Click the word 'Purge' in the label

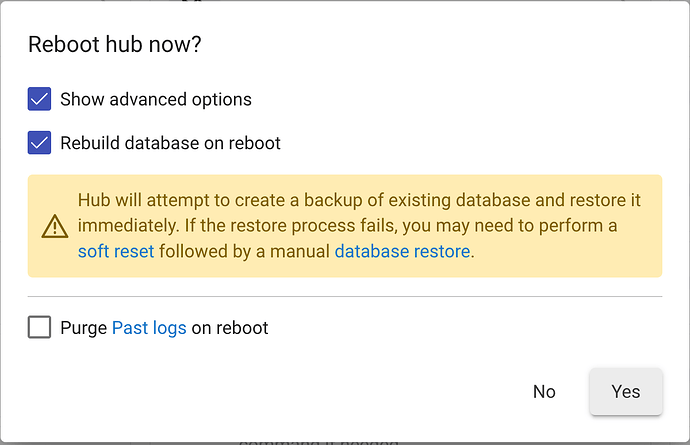pos(84,328)
